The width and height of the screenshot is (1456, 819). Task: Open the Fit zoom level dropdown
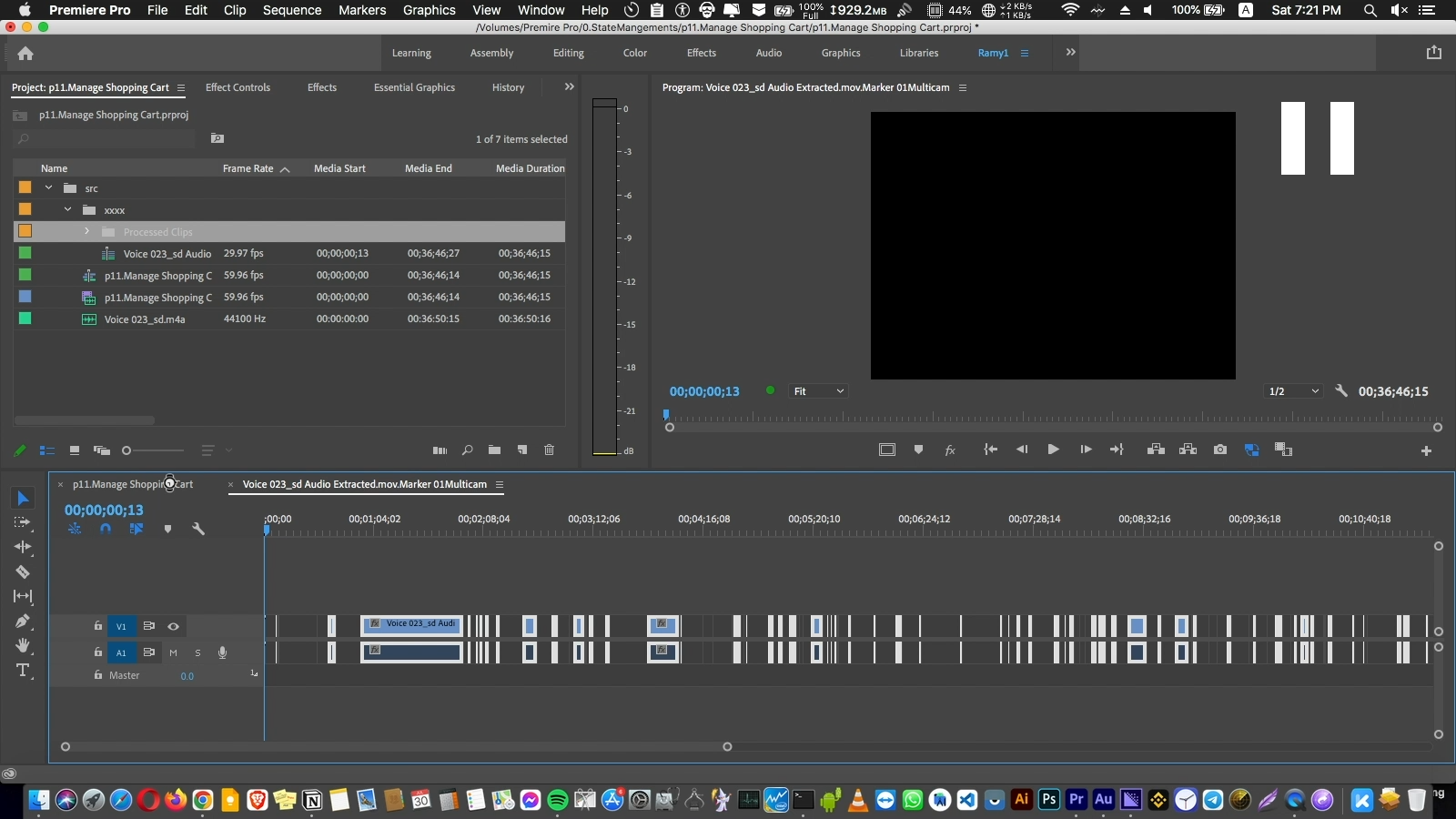coord(818,391)
